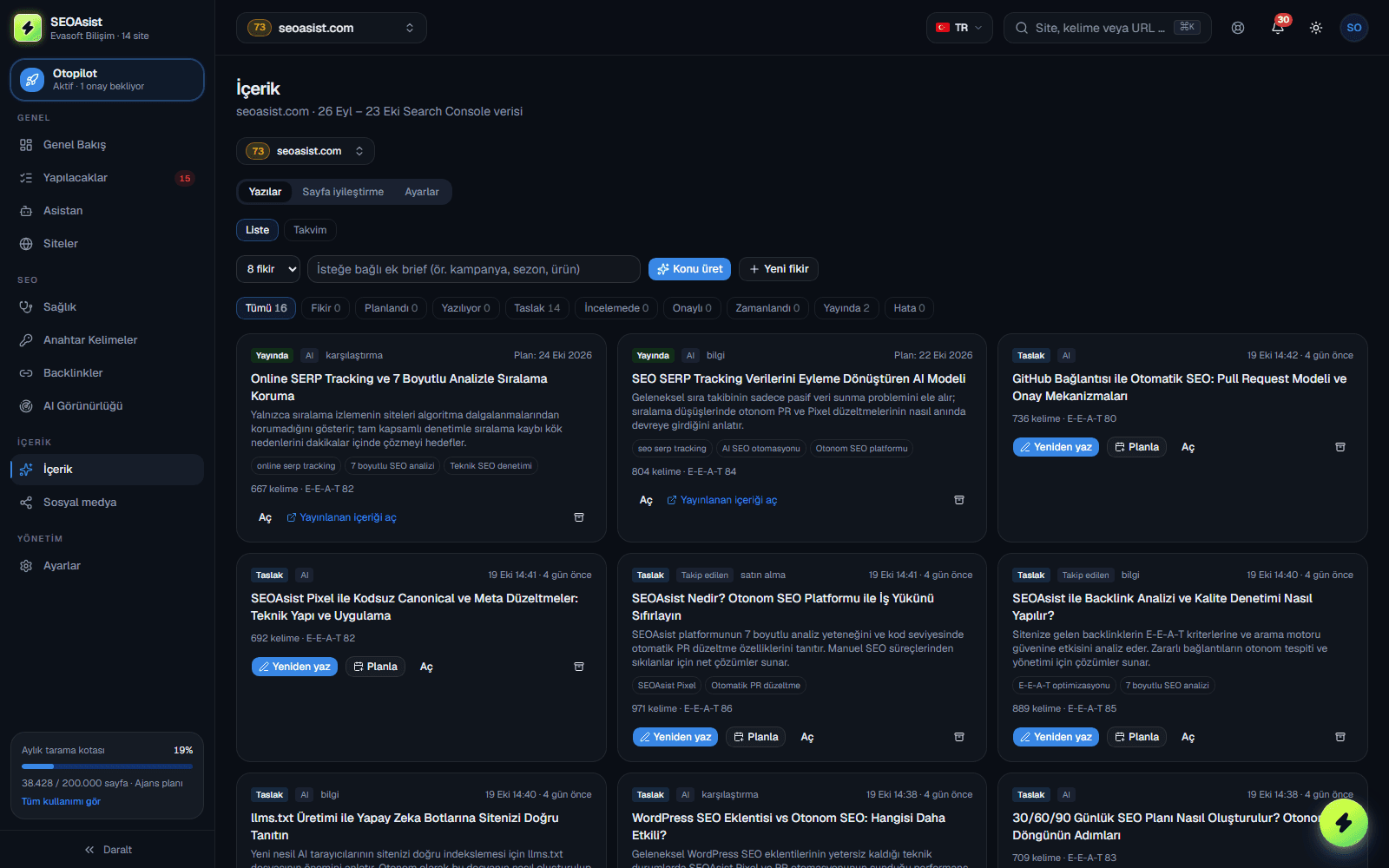This screenshot has width=1389, height=868.
Task: Click Konu üret button
Action: tap(689, 269)
